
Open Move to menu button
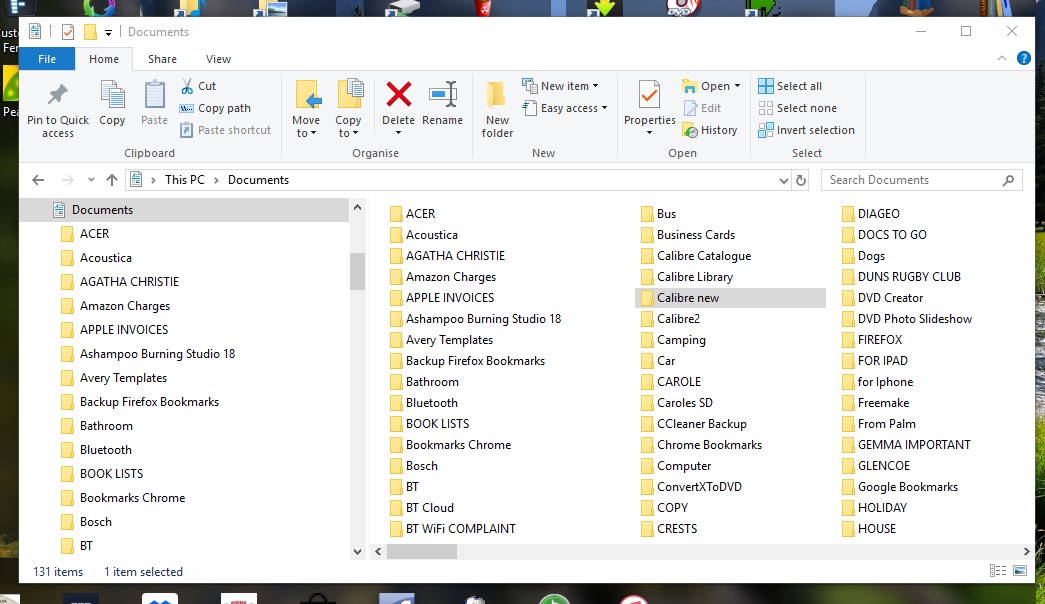pyautogui.click(x=306, y=109)
